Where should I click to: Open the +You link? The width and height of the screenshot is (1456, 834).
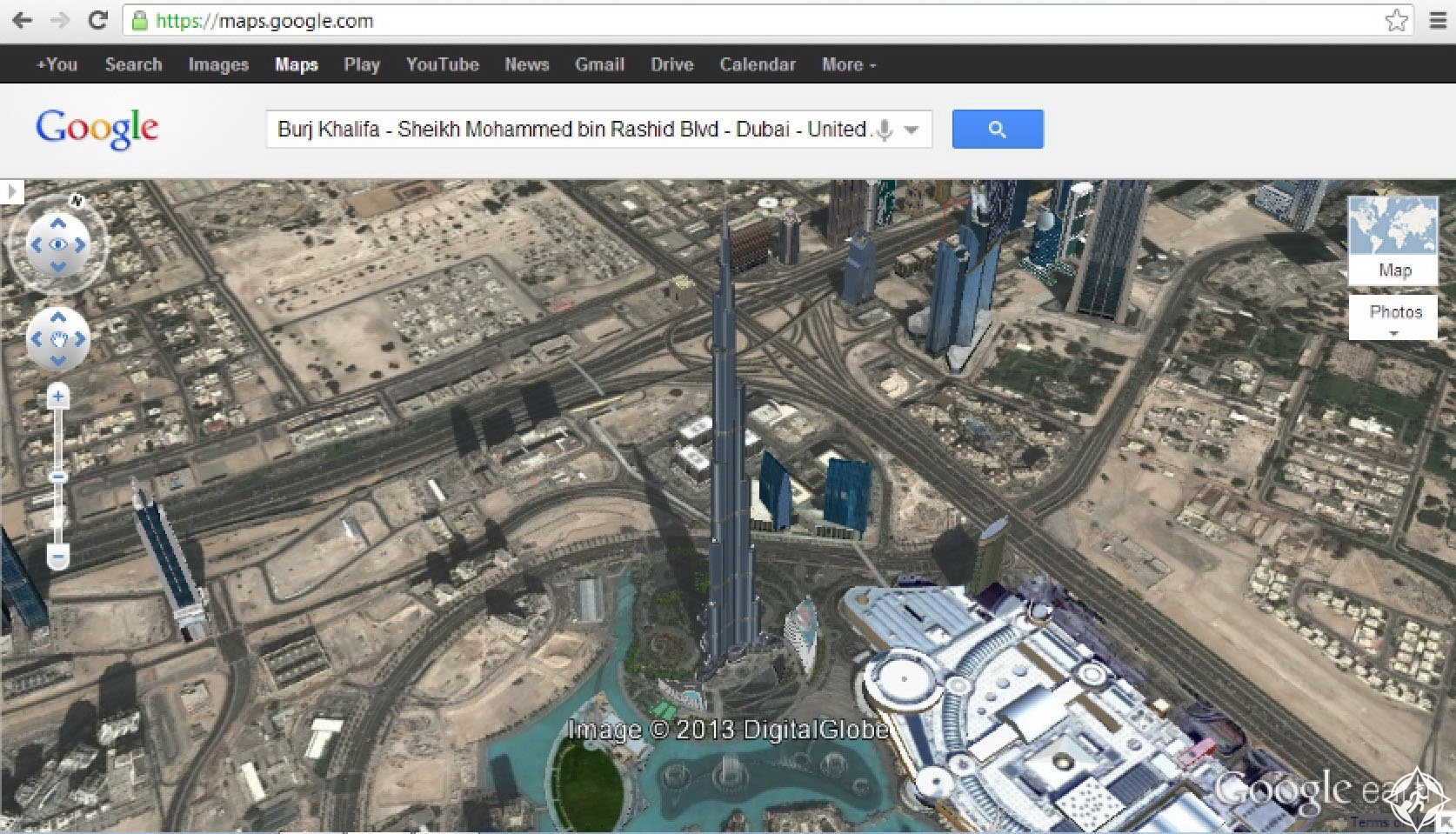(x=57, y=64)
